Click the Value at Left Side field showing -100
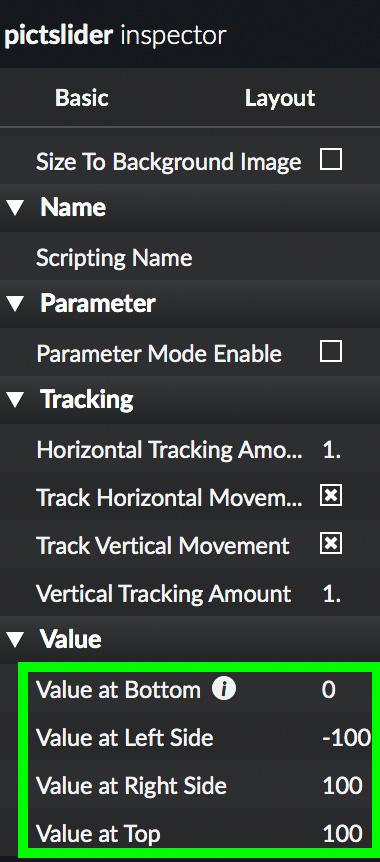This screenshot has height=862, width=380. [346, 737]
